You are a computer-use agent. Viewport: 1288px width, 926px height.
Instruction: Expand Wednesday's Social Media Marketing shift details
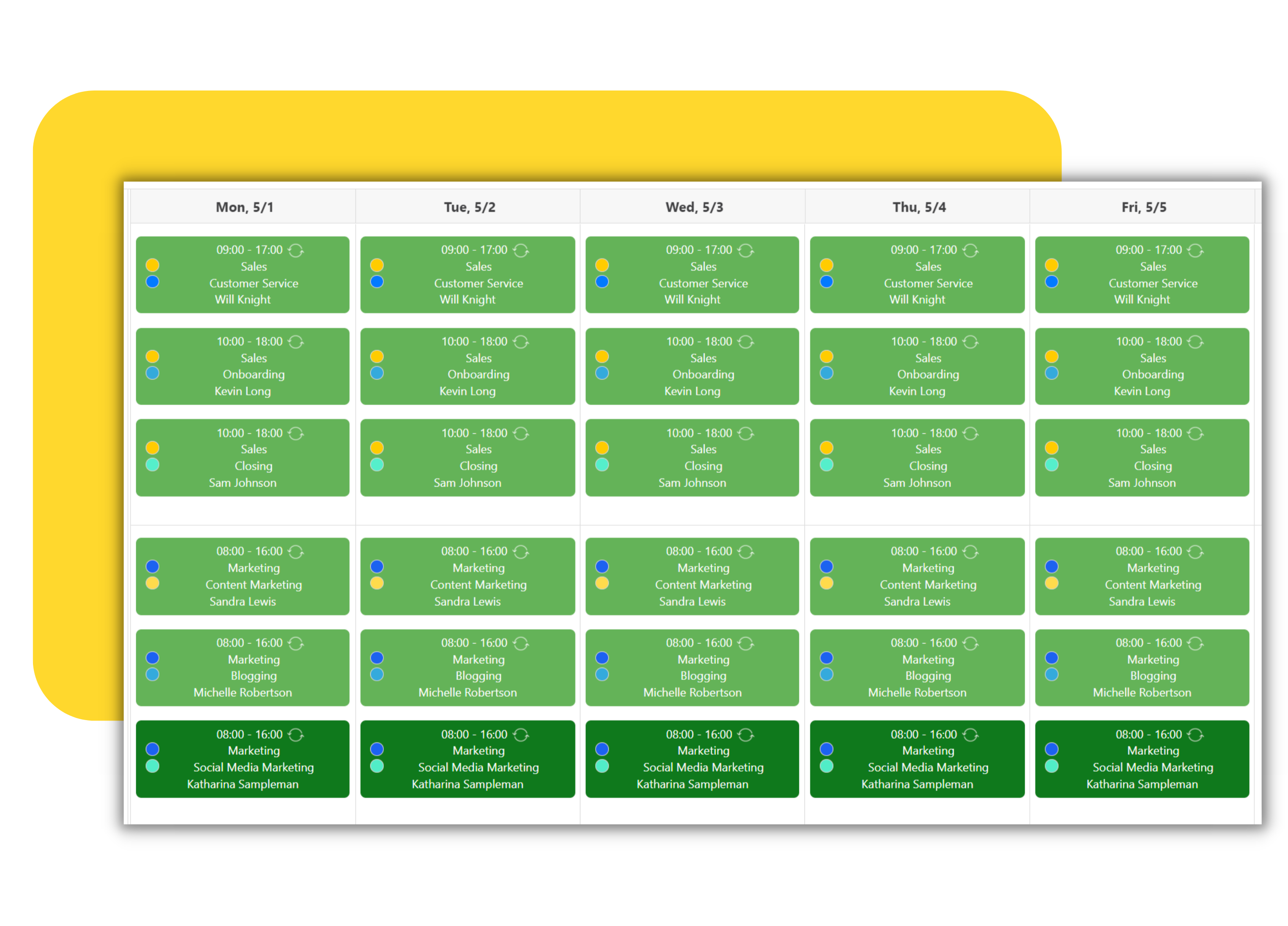tap(692, 759)
